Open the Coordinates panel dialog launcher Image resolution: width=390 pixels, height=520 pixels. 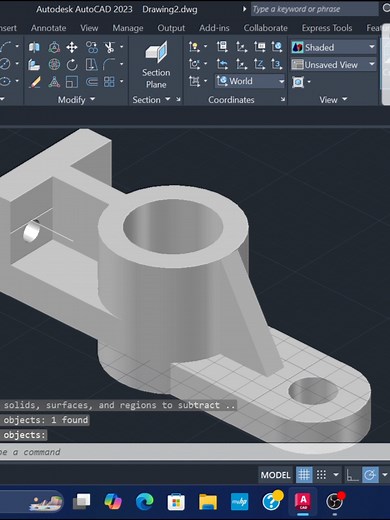pos(283,99)
